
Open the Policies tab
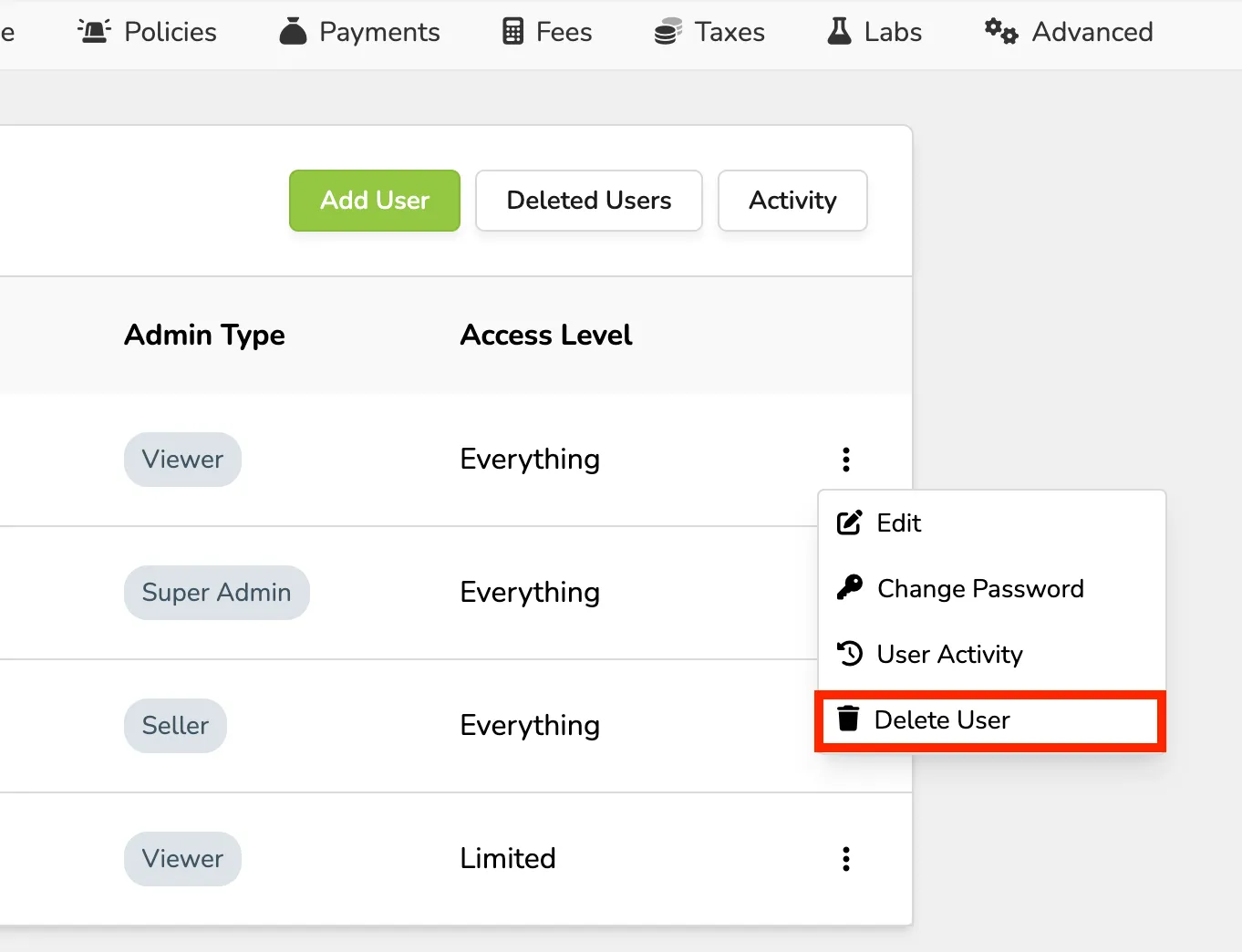[x=147, y=32]
